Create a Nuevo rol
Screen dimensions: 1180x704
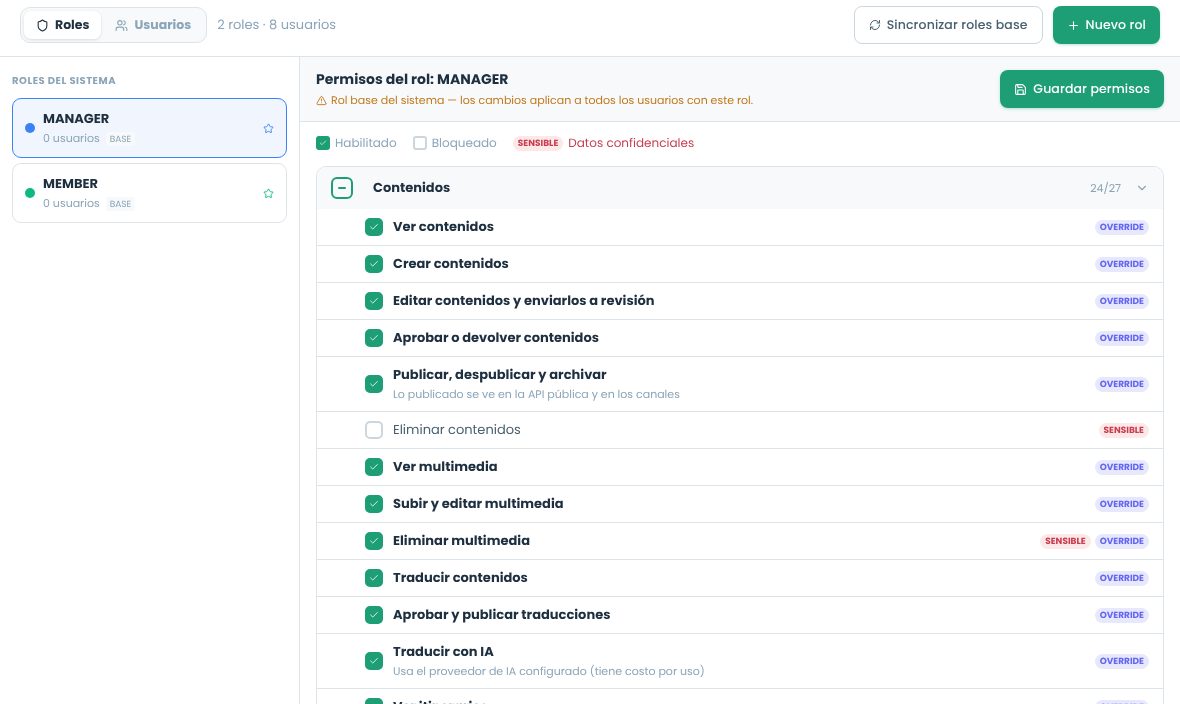(x=1106, y=25)
